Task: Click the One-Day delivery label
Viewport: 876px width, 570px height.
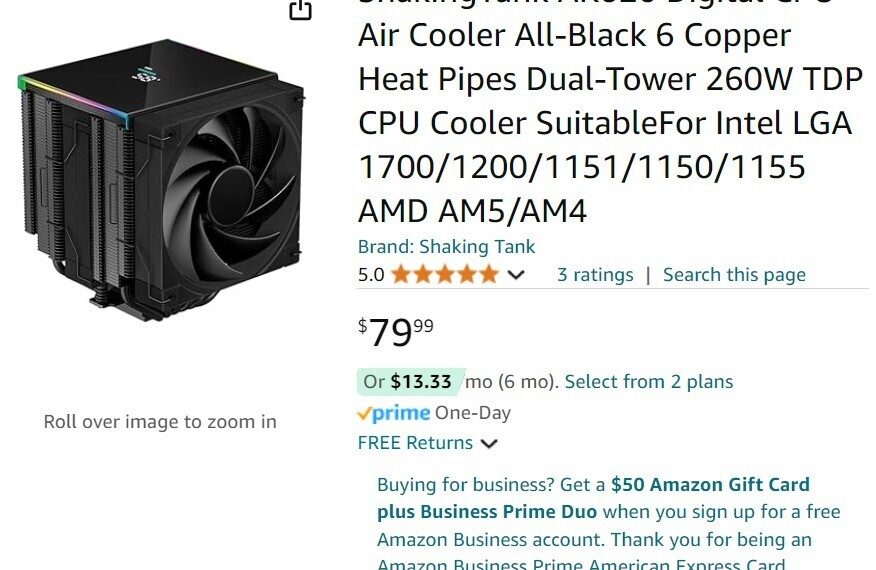Action: (473, 413)
